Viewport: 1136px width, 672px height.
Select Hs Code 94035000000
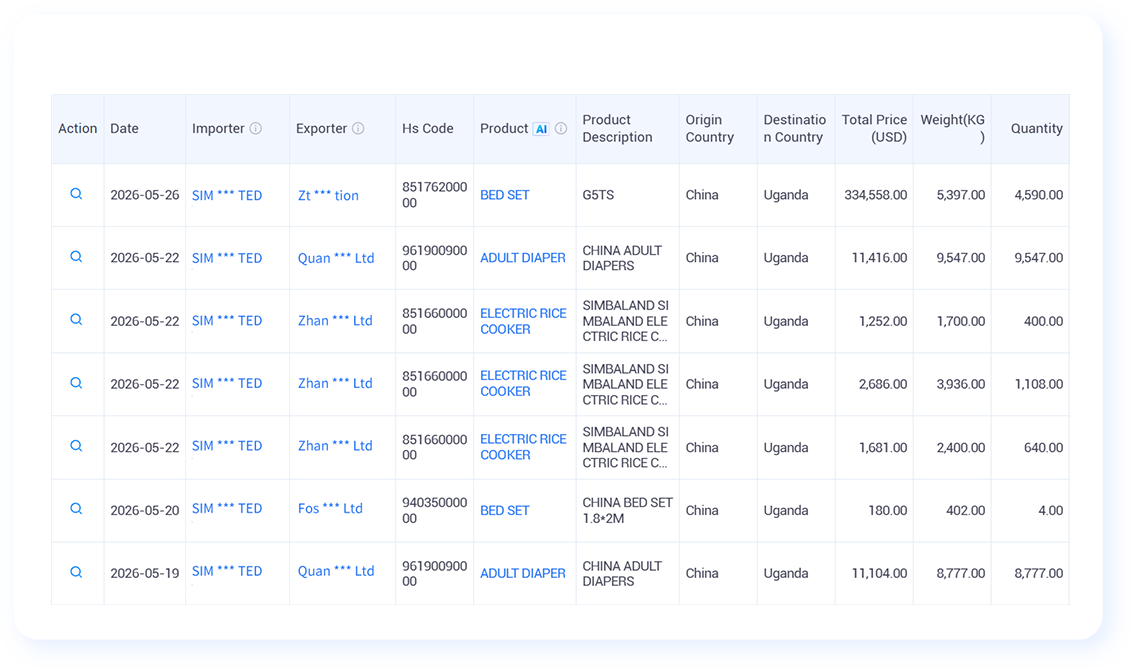pos(435,511)
